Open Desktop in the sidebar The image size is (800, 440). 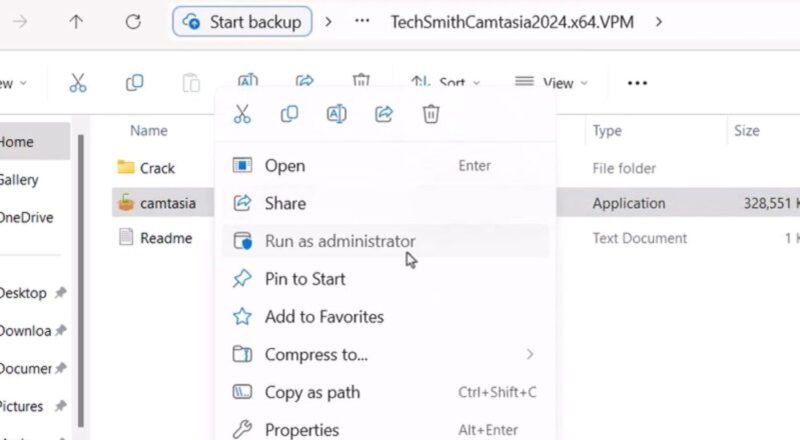click(x=23, y=293)
